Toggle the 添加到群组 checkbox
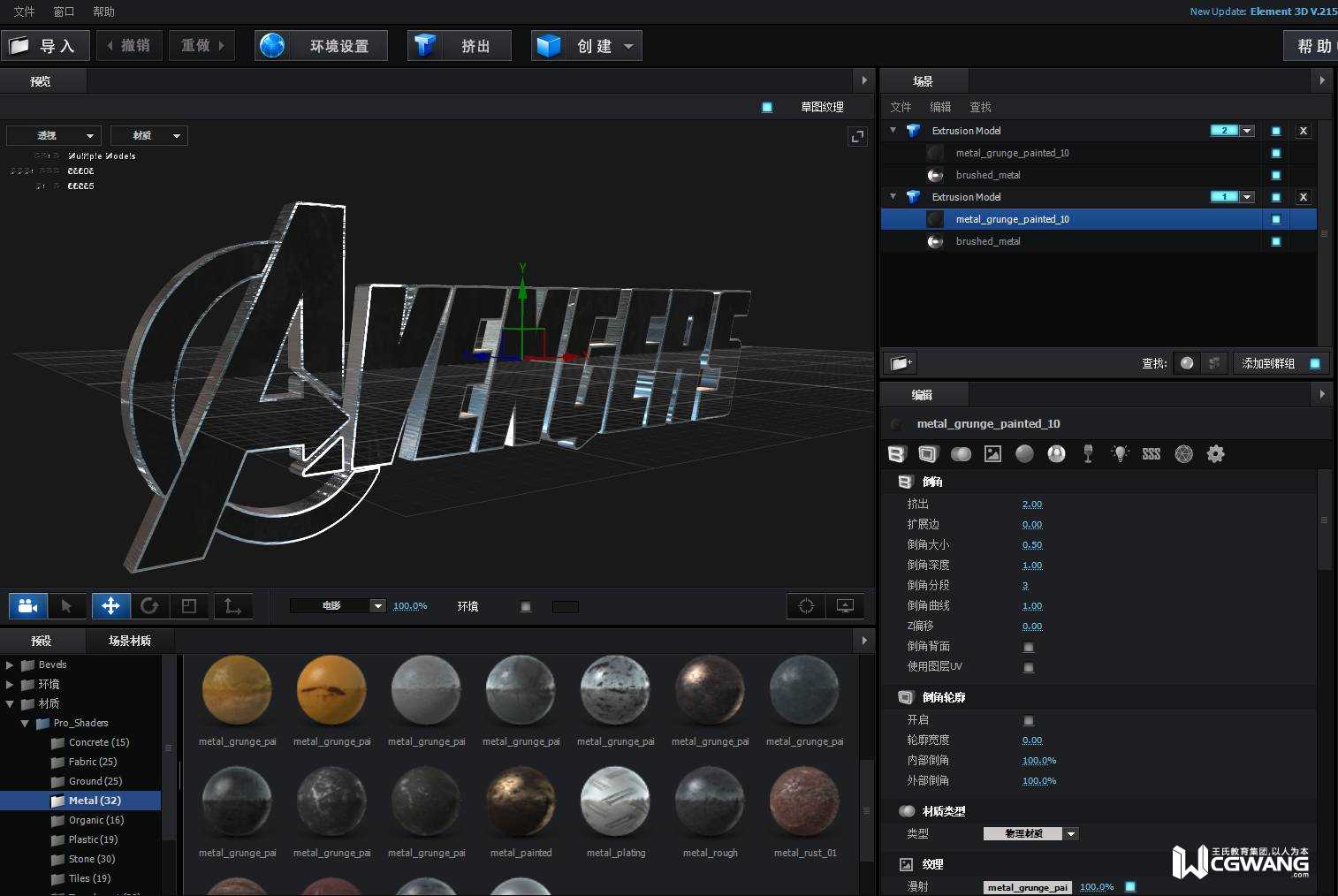This screenshot has height=896, width=1338. coord(1315,363)
